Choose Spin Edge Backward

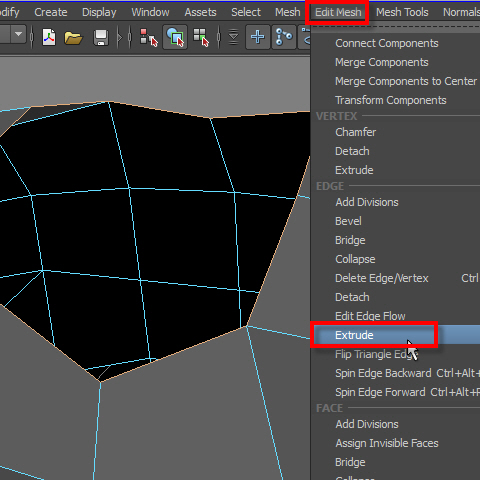click(383, 373)
